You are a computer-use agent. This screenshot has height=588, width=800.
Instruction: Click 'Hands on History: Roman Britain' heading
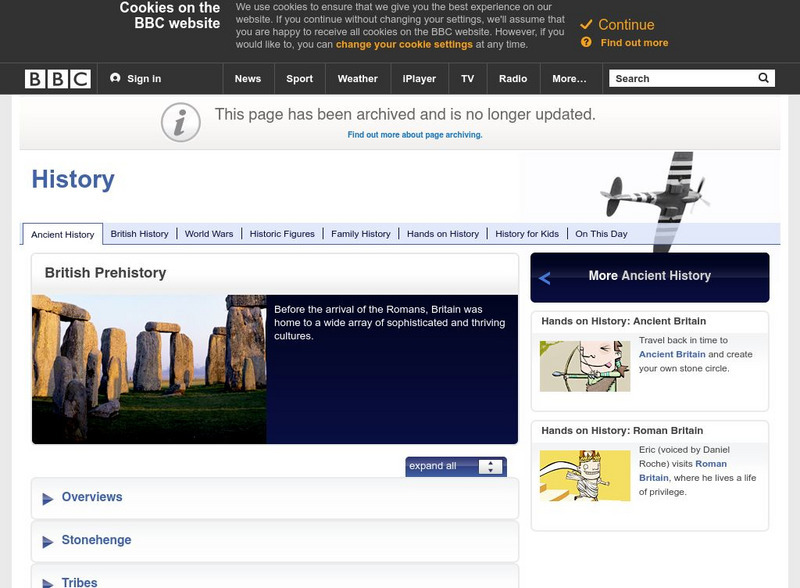pos(622,430)
